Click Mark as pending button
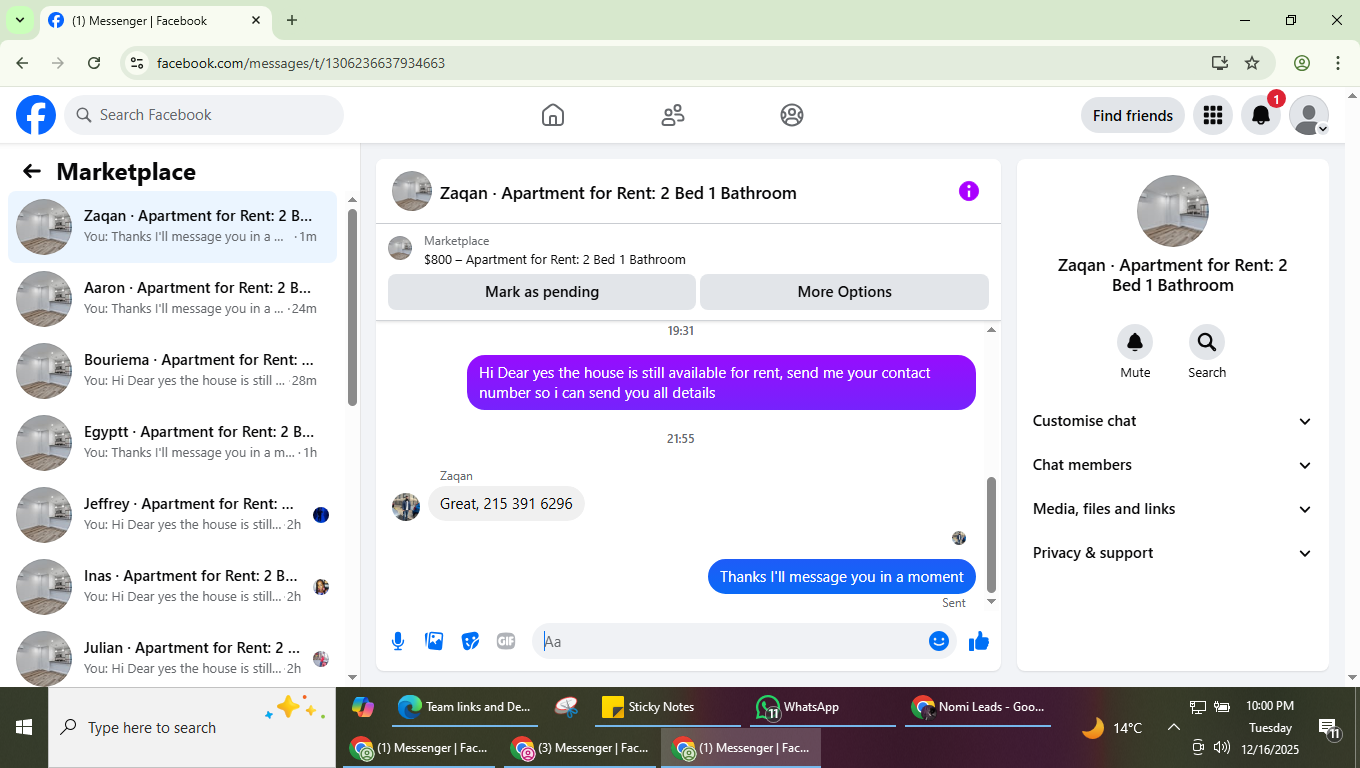This screenshot has width=1360, height=768. pyautogui.click(x=542, y=292)
